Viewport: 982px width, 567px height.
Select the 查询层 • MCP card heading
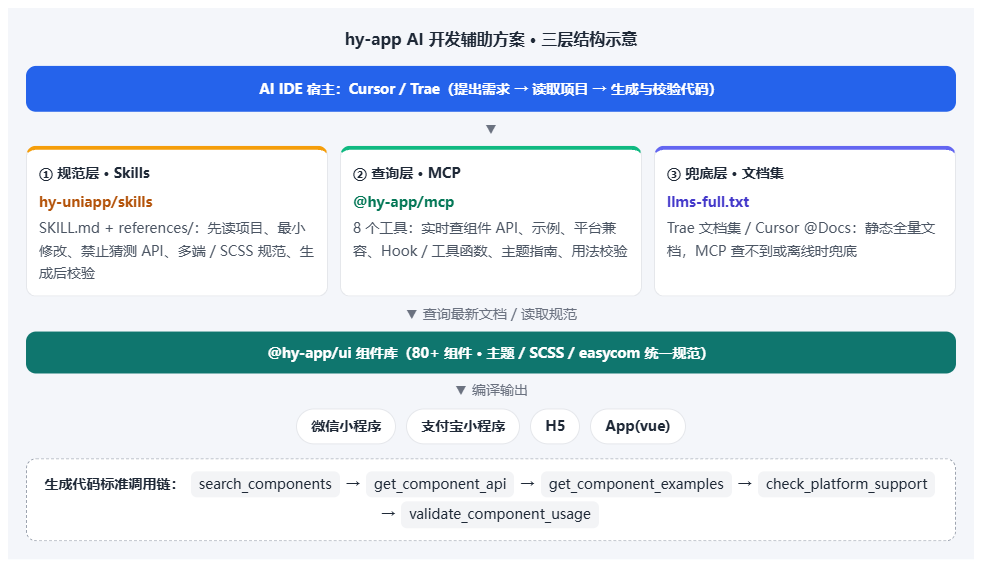click(x=407, y=173)
